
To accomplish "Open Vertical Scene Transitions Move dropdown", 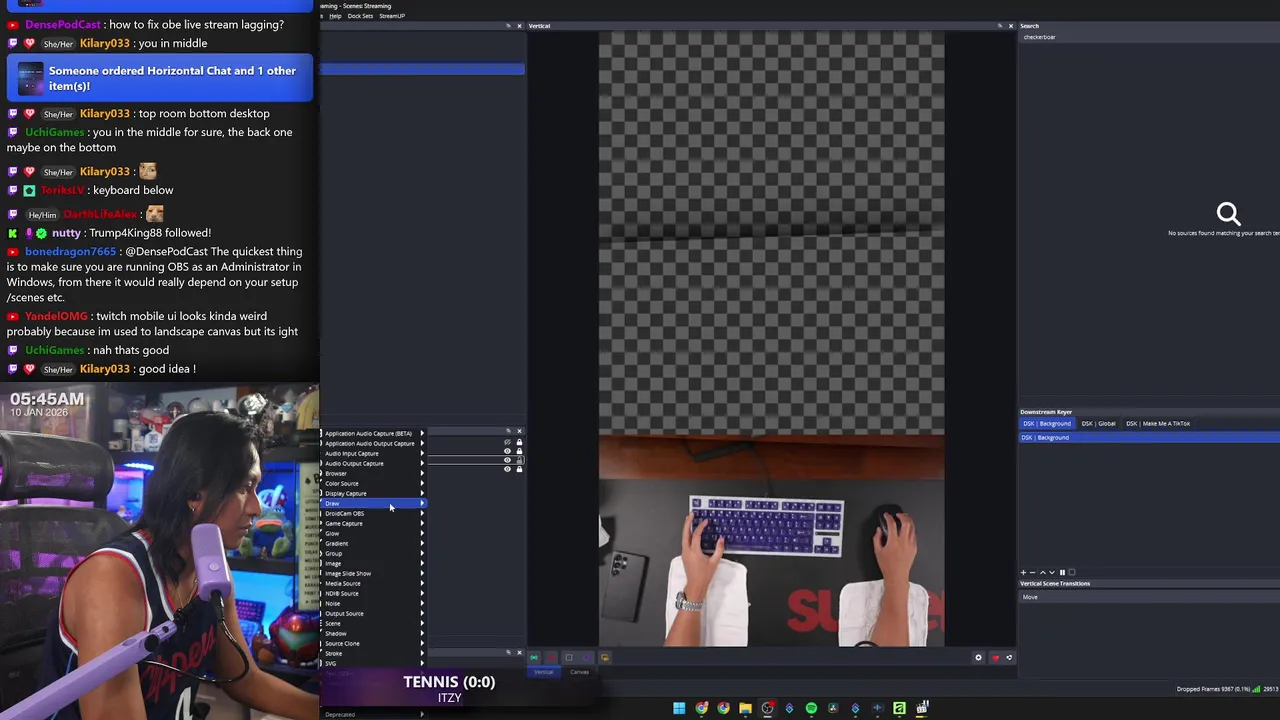I will [1150, 597].
